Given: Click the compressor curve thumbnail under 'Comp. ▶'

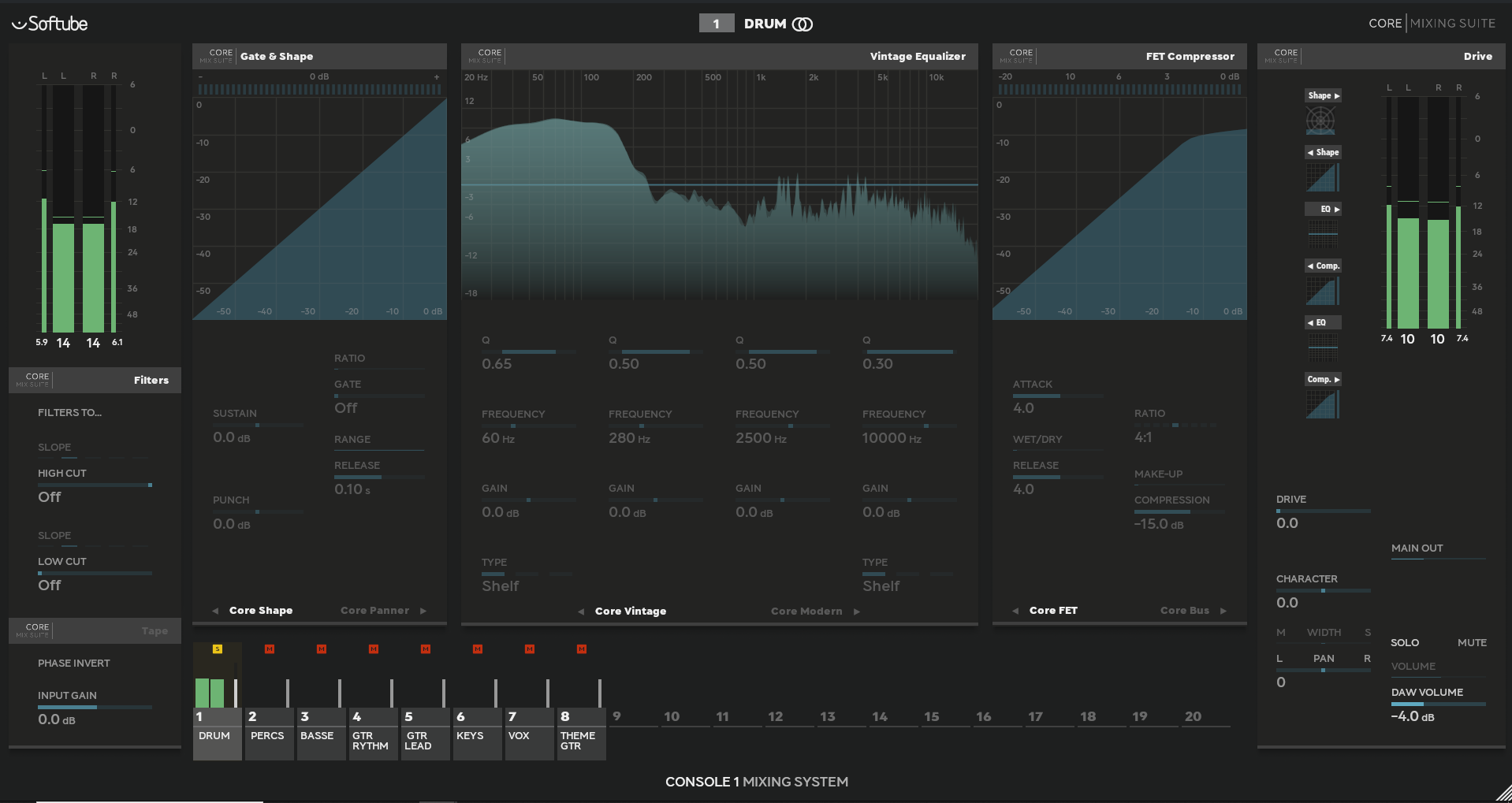Looking at the screenshot, I should pos(1323,404).
